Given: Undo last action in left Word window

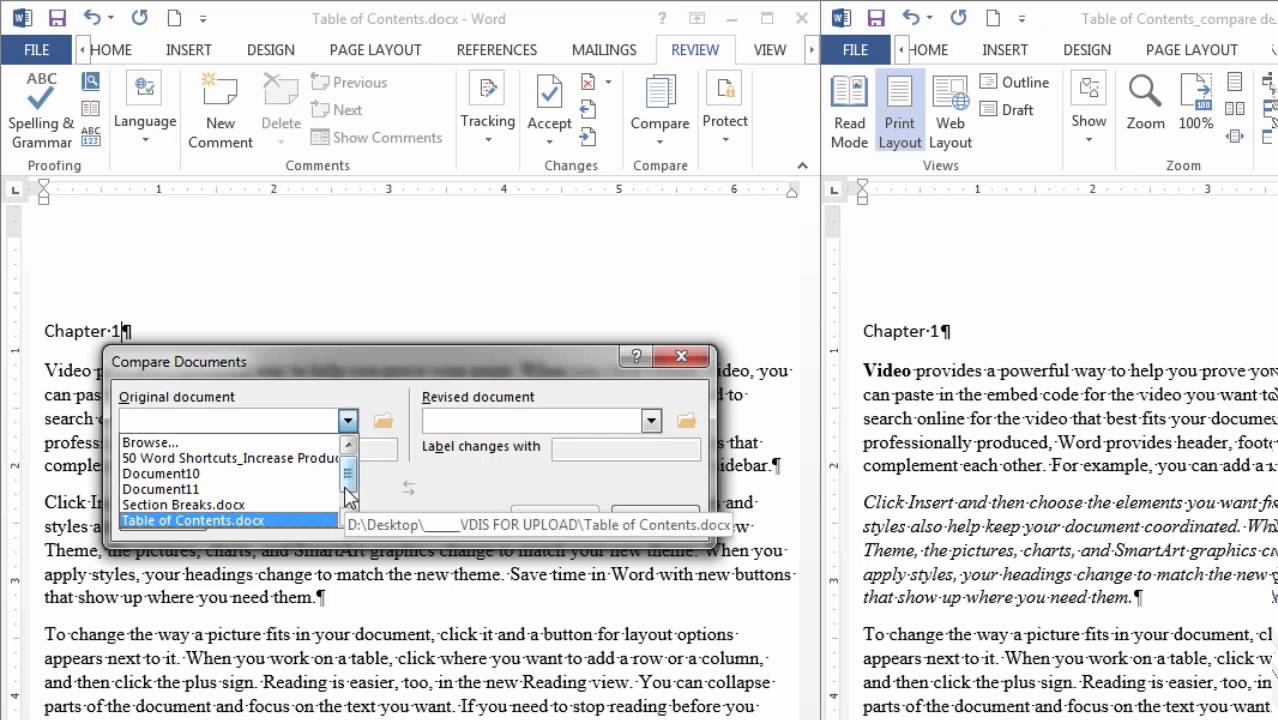Looking at the screenshot, I should 91,18.
